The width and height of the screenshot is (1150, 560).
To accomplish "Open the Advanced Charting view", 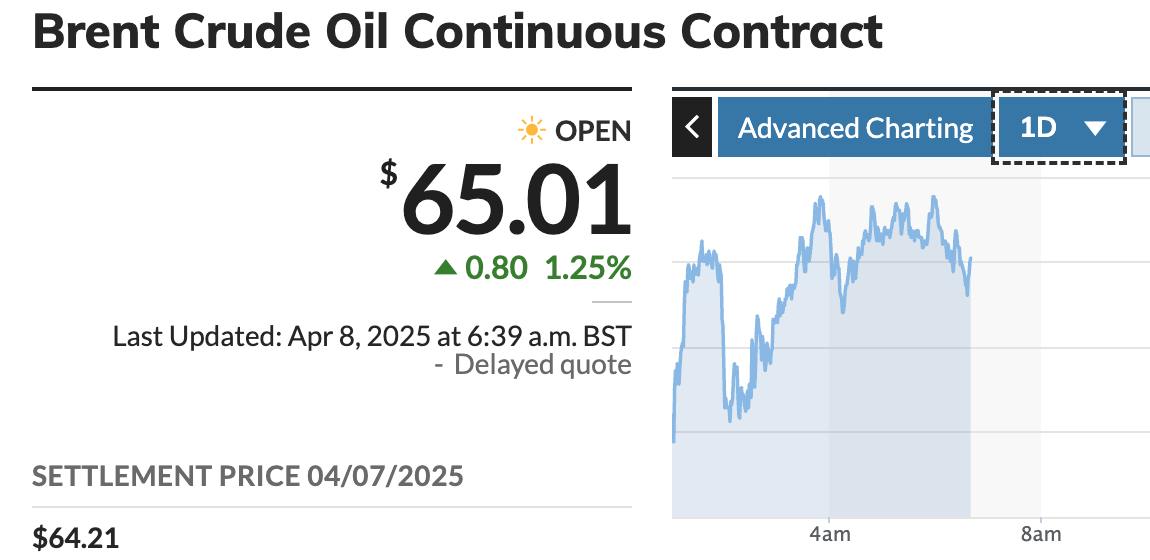I will [x=855, y=128].
